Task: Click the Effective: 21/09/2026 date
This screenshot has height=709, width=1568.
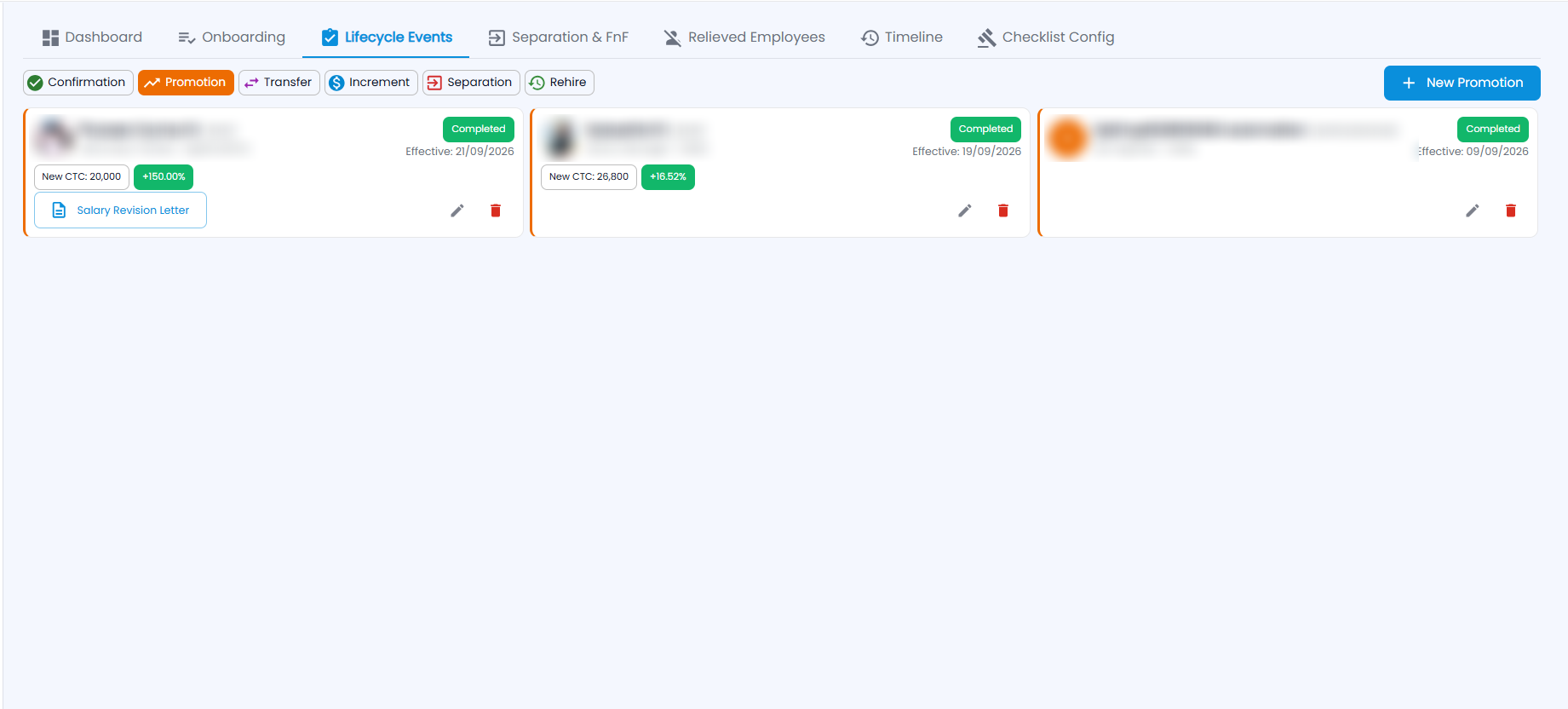Action: tap(460, 152)
